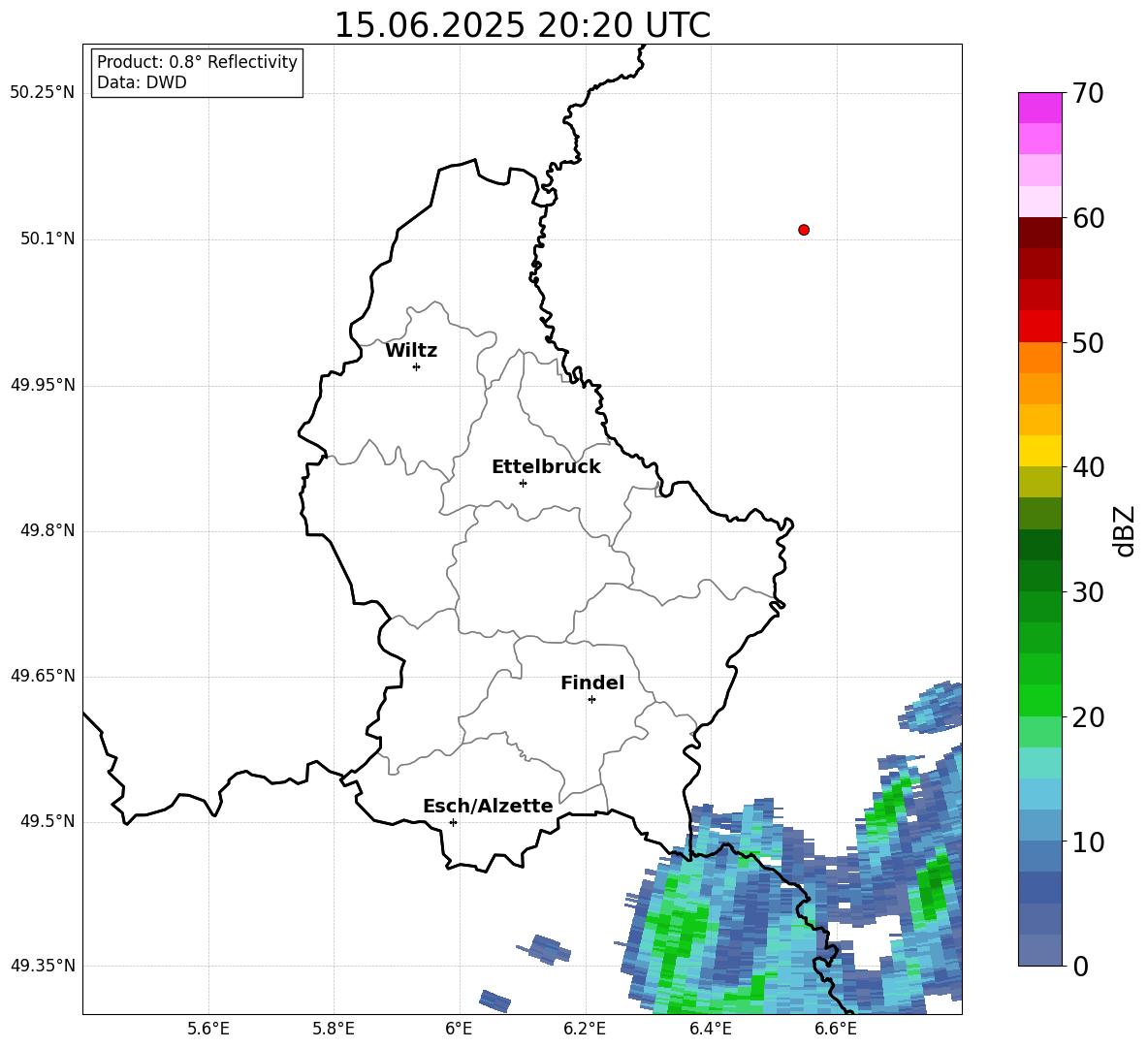
Task: Click the yellow colorbar segment above 40
Action: [1039, 451]
